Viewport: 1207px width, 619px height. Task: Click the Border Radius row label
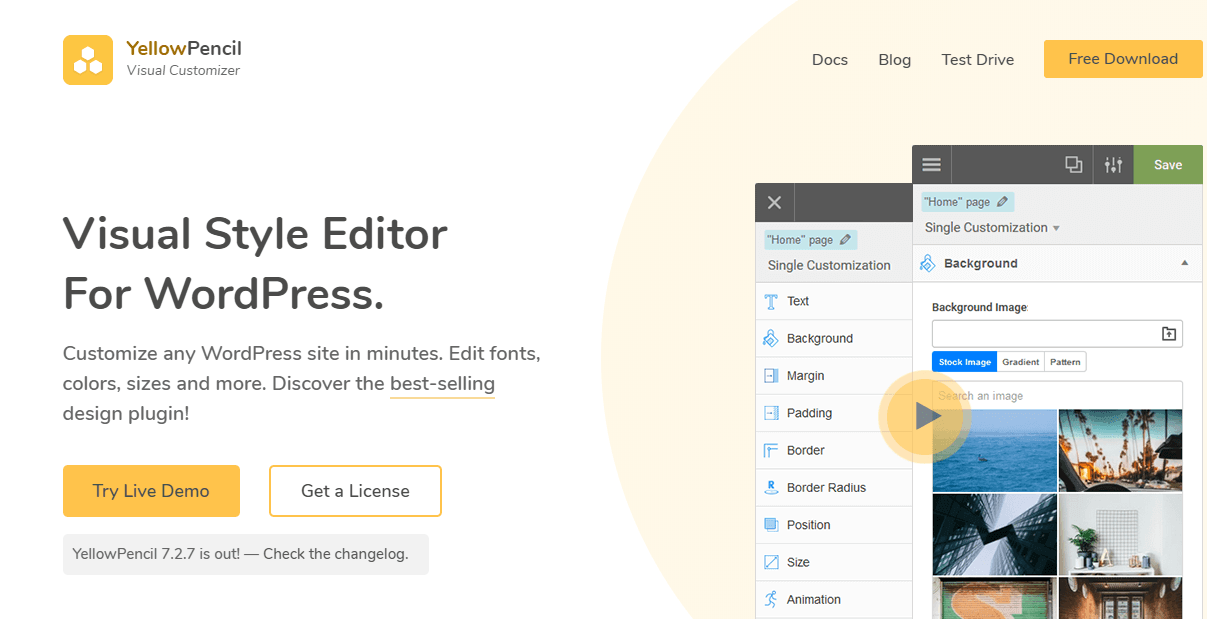[827, 488]
